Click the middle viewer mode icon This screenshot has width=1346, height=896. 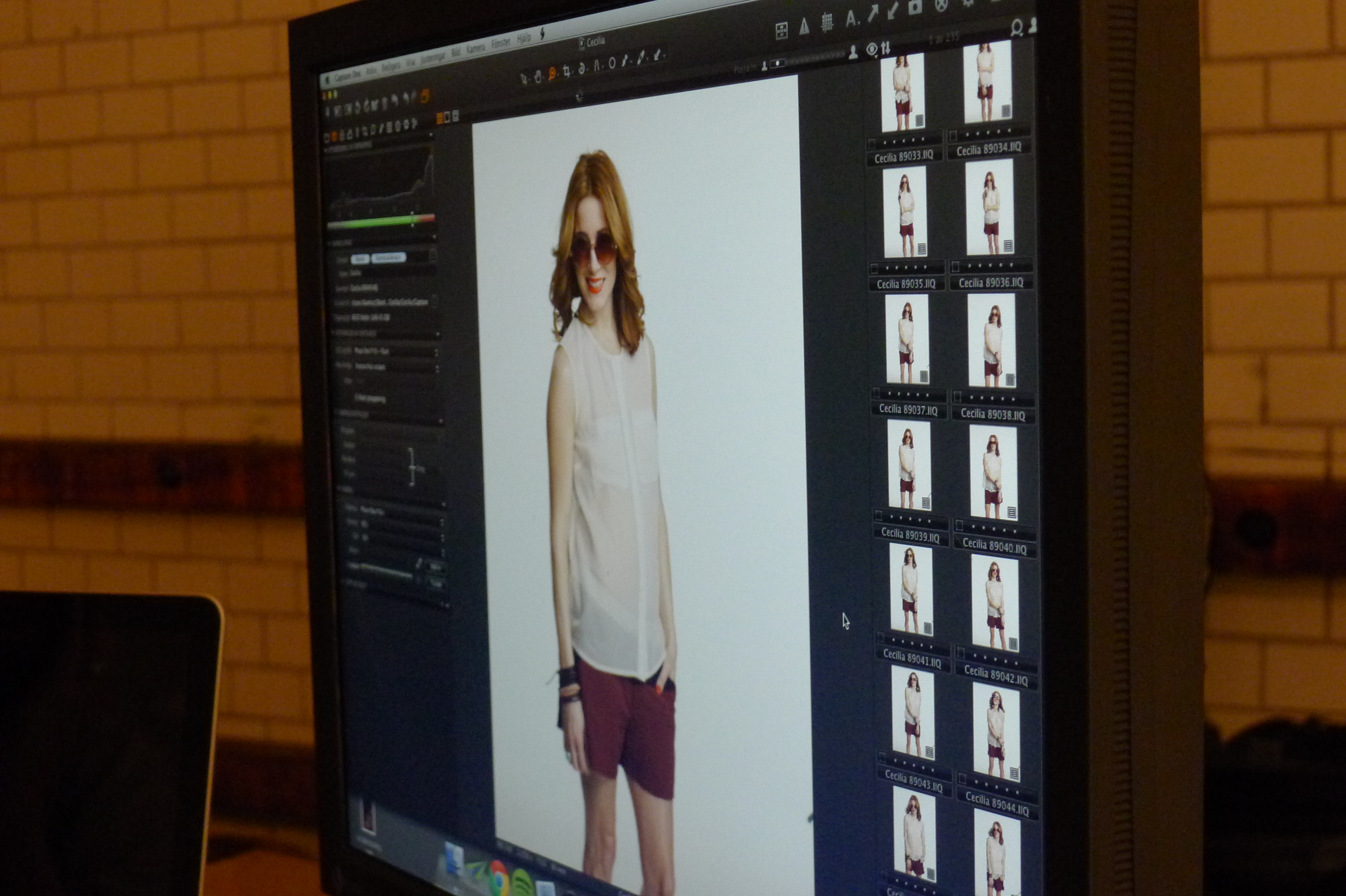447,117
